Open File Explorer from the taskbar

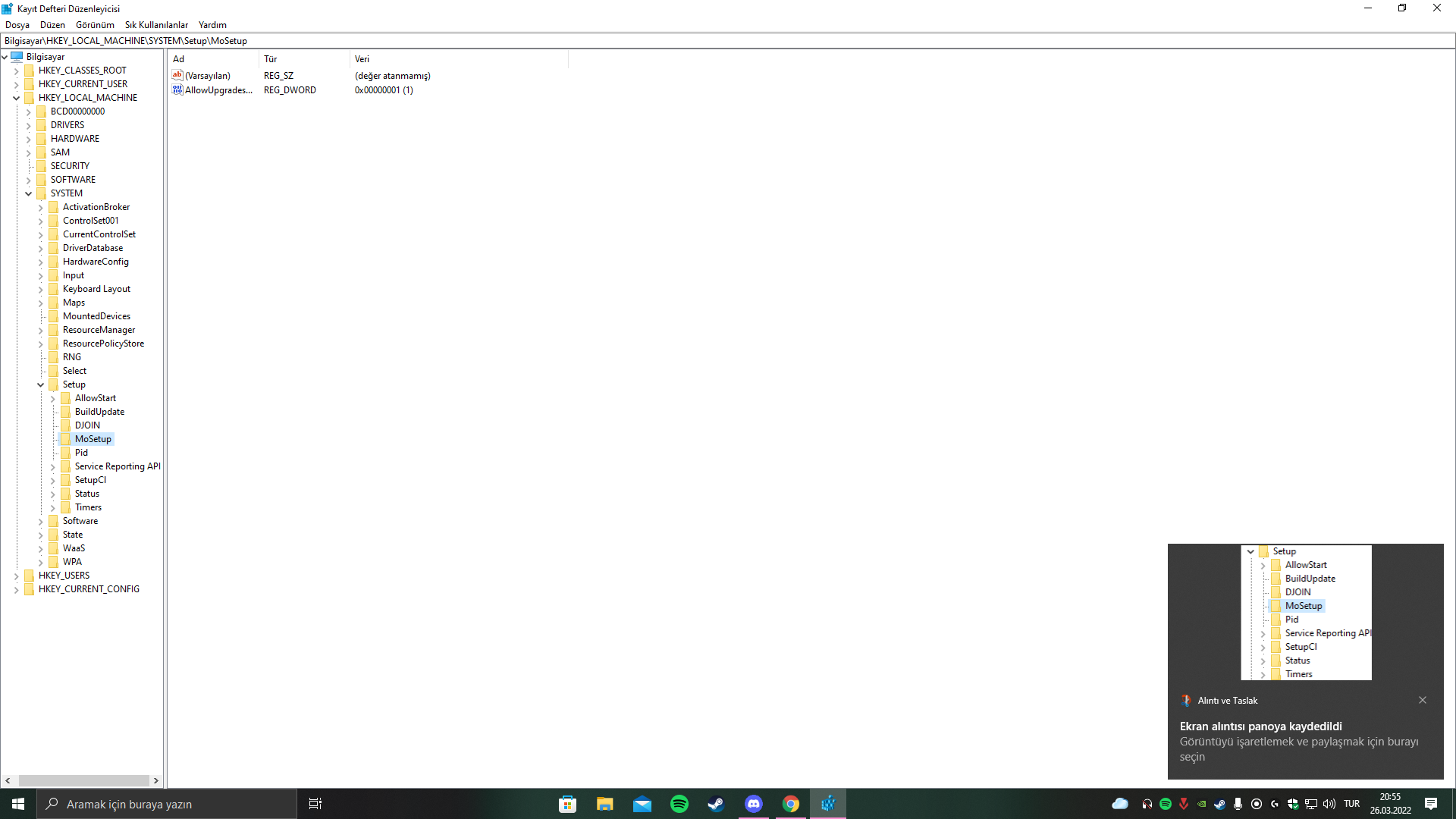604,804
